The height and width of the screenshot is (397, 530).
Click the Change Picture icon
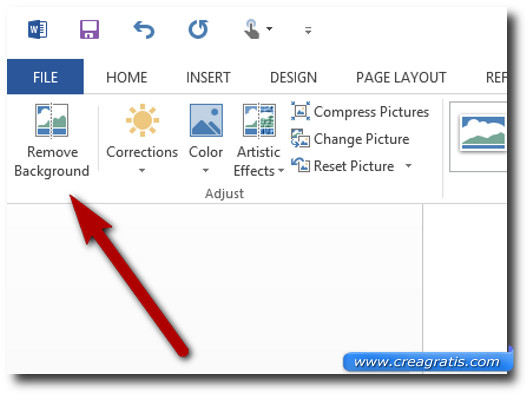click(x=300, y=138)
